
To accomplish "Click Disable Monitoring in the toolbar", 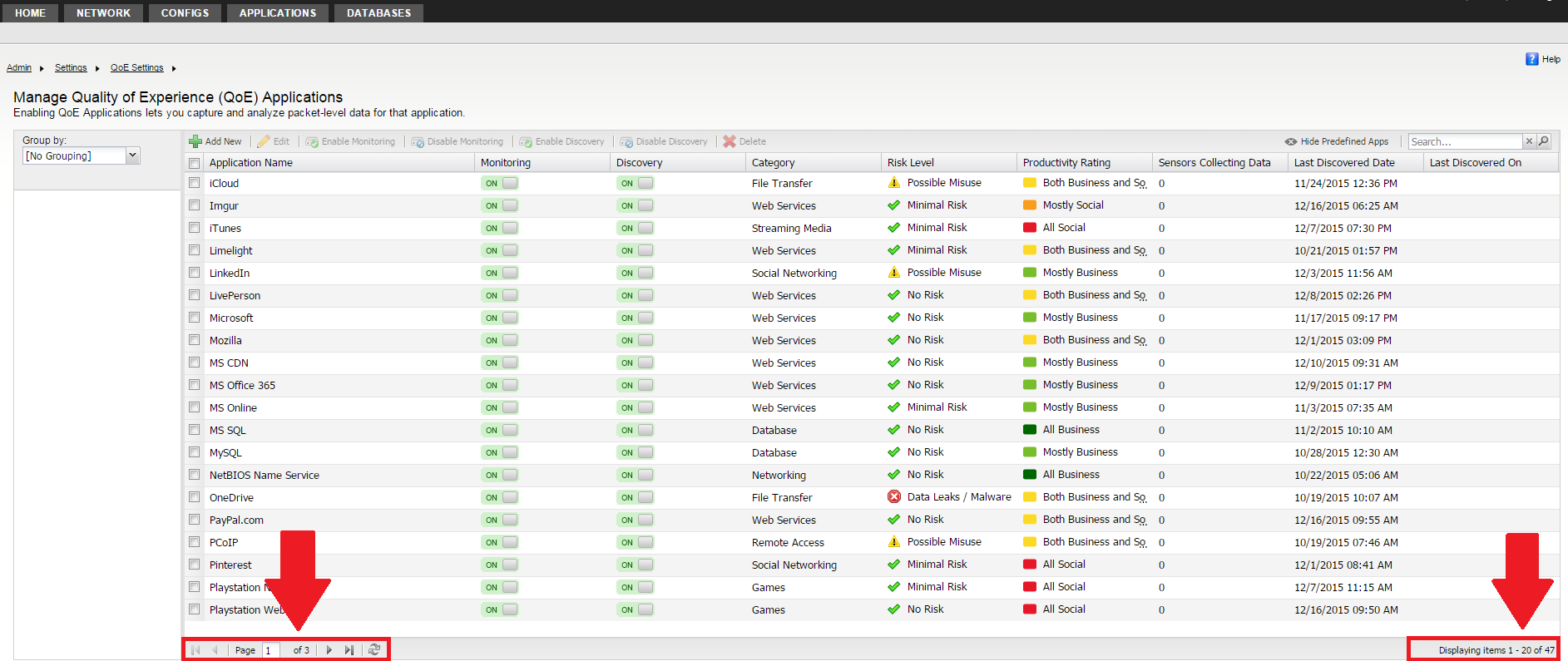I will (x=458, y=141).
